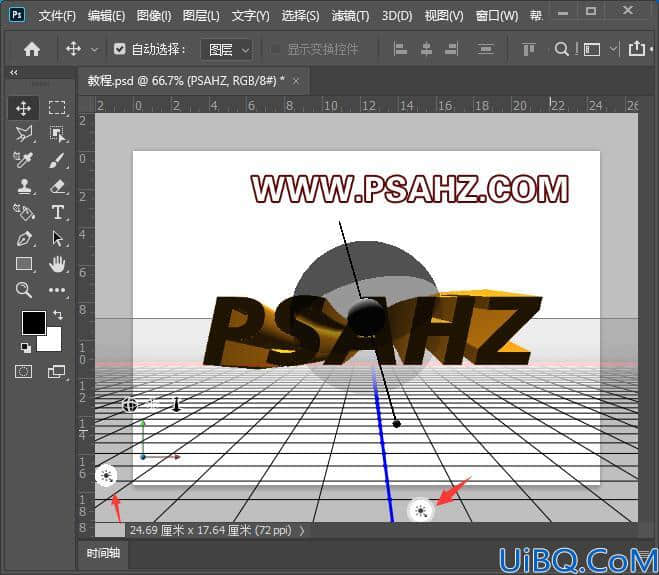Select the Eraser tool
659x575 pixels.
click(57, 186)
